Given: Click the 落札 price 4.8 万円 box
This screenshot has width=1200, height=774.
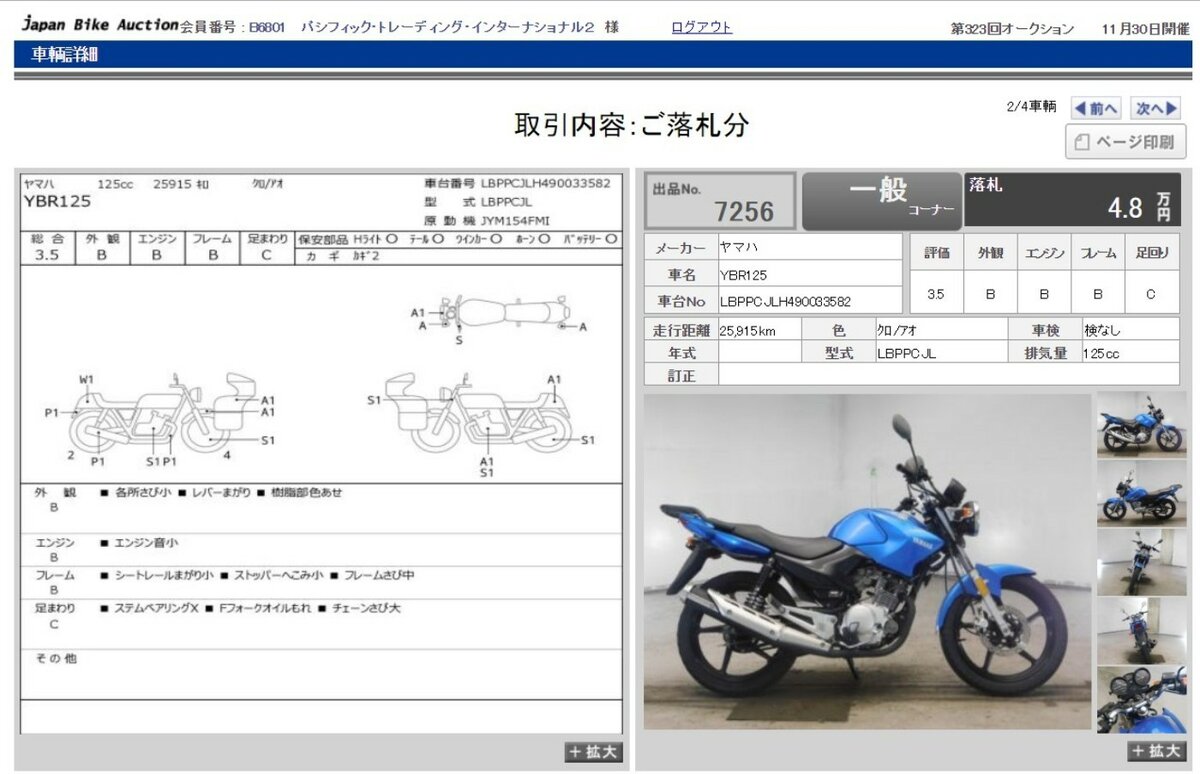Looking at the screenshot, I should coord(1071,200).
